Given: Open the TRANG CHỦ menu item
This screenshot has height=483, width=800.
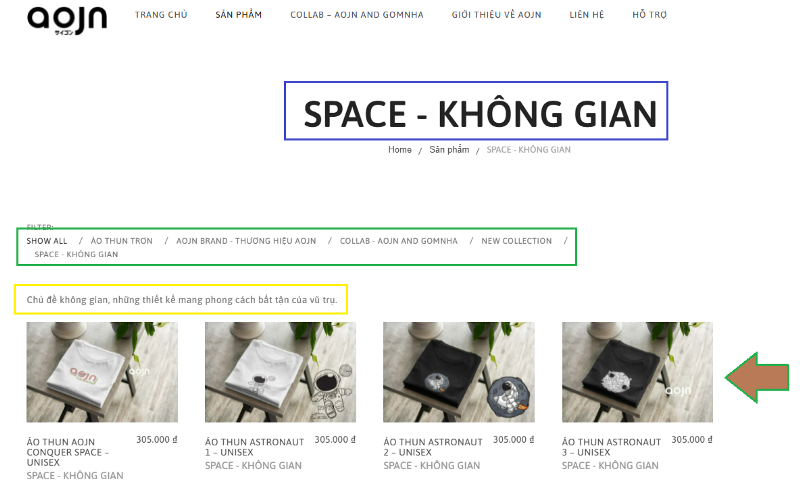Looking at the screenshot, I should tap(161, 15).
